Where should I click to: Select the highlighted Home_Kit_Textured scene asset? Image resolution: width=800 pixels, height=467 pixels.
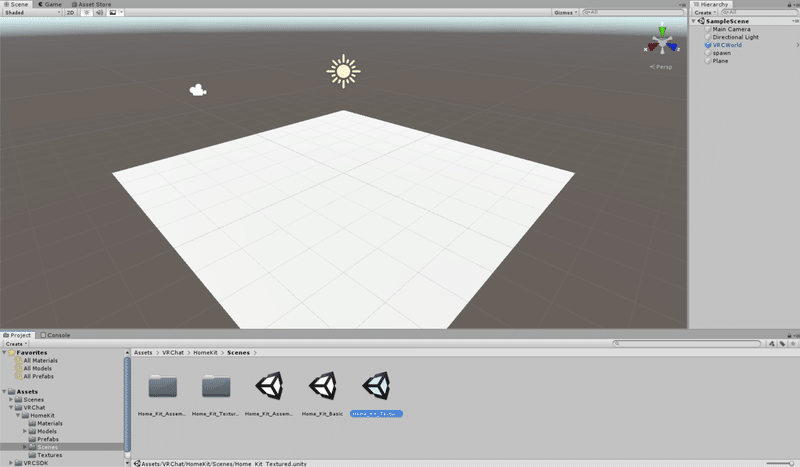(376, 386)
